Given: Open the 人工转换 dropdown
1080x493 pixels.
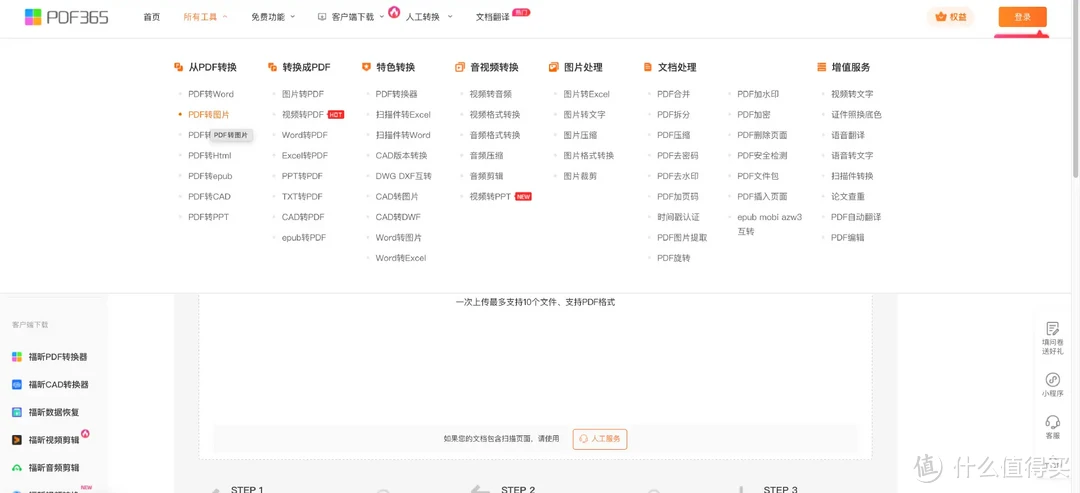Looking at the screenshot, I should 429,17.
